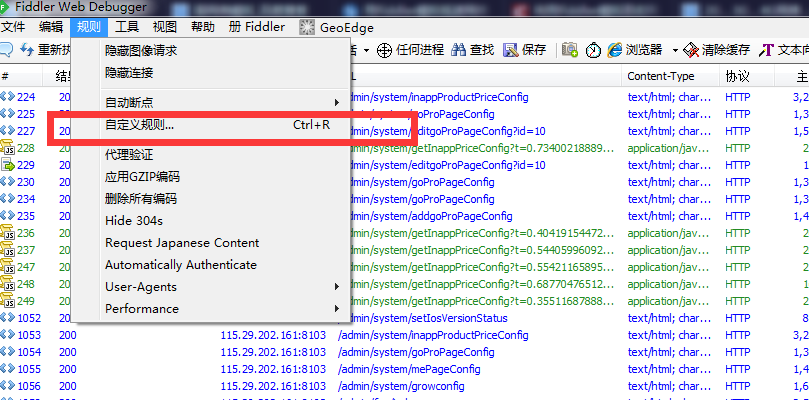Viewport: 809px width, 400px height.
Task: Click HTML icon of session 1055
Action: coord(7,369)
